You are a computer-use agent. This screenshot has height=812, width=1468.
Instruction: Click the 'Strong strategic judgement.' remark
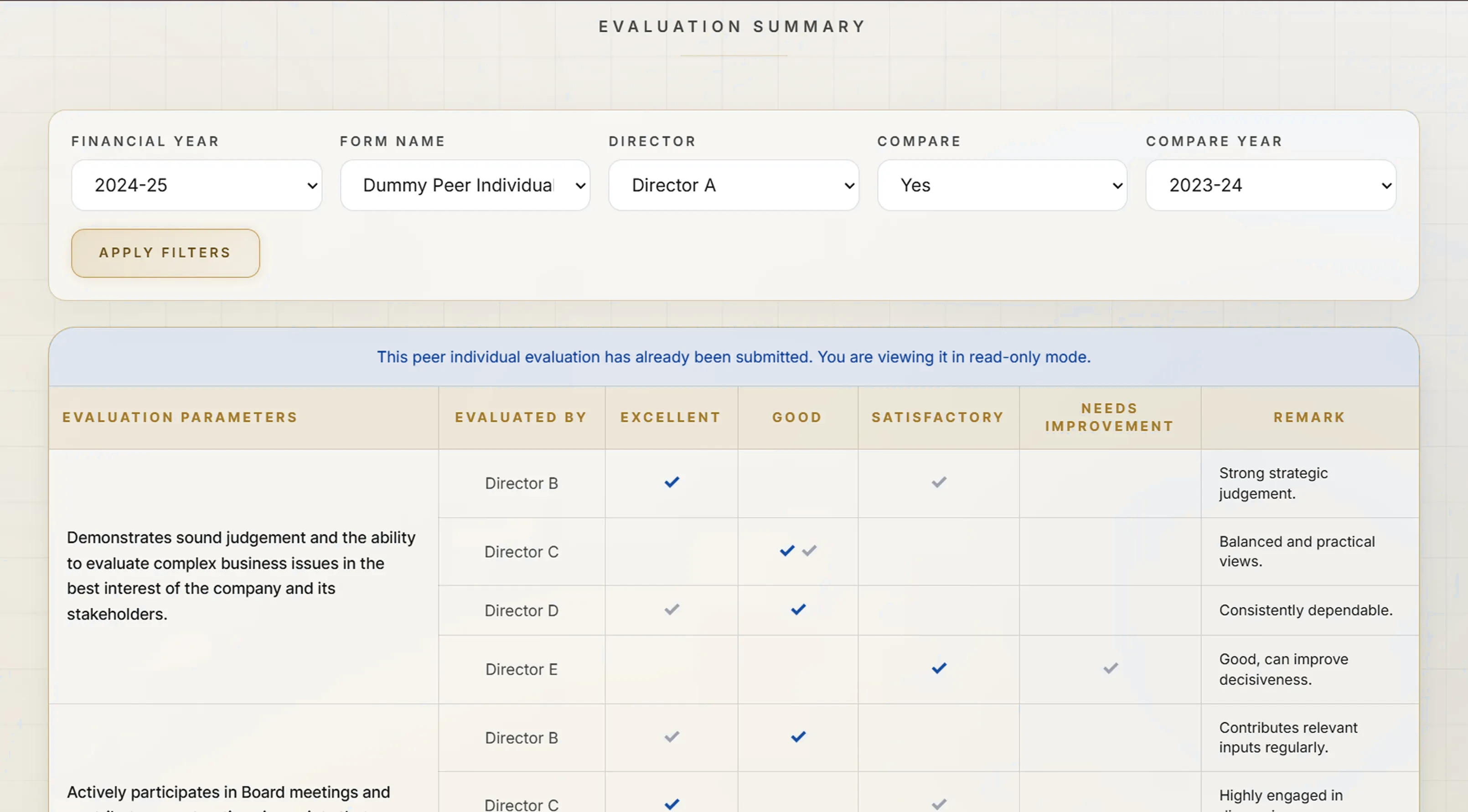(x=1273, y=483)
